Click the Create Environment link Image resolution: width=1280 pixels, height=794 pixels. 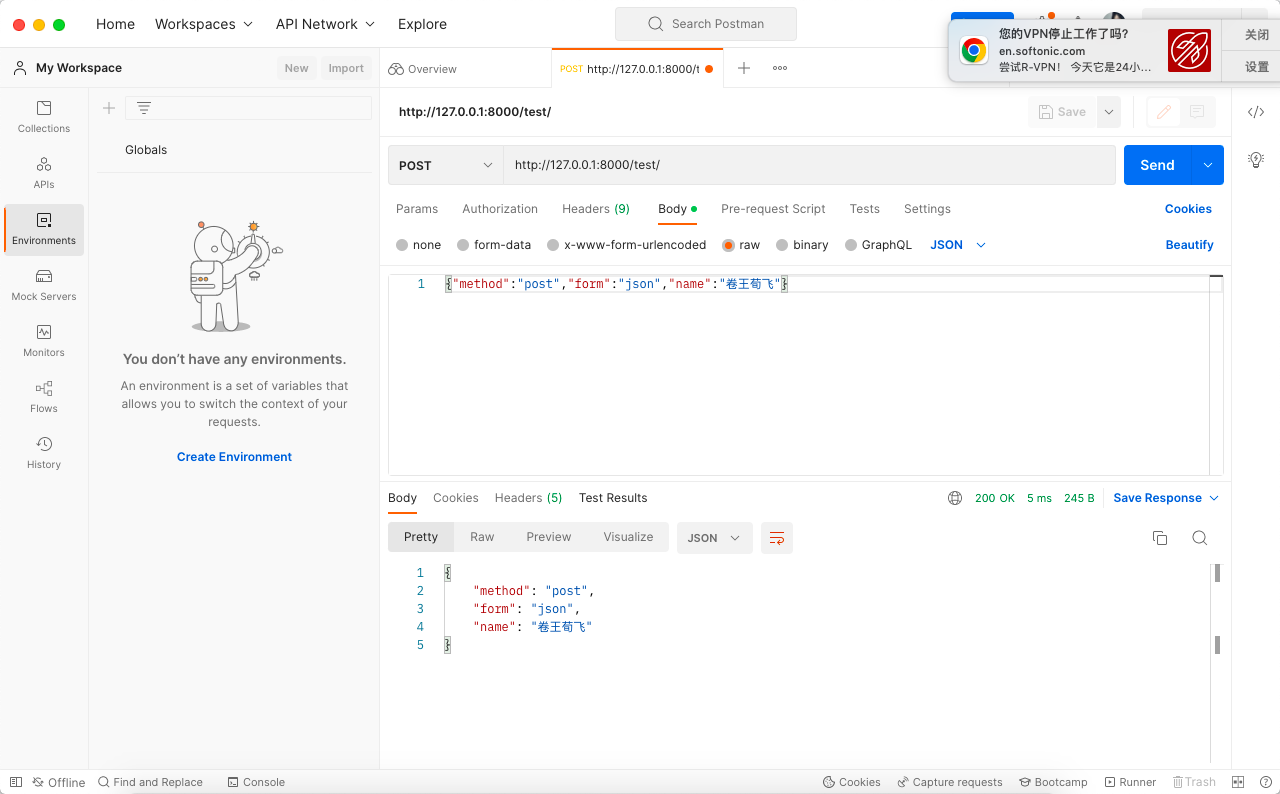click(x=234, y=457)
